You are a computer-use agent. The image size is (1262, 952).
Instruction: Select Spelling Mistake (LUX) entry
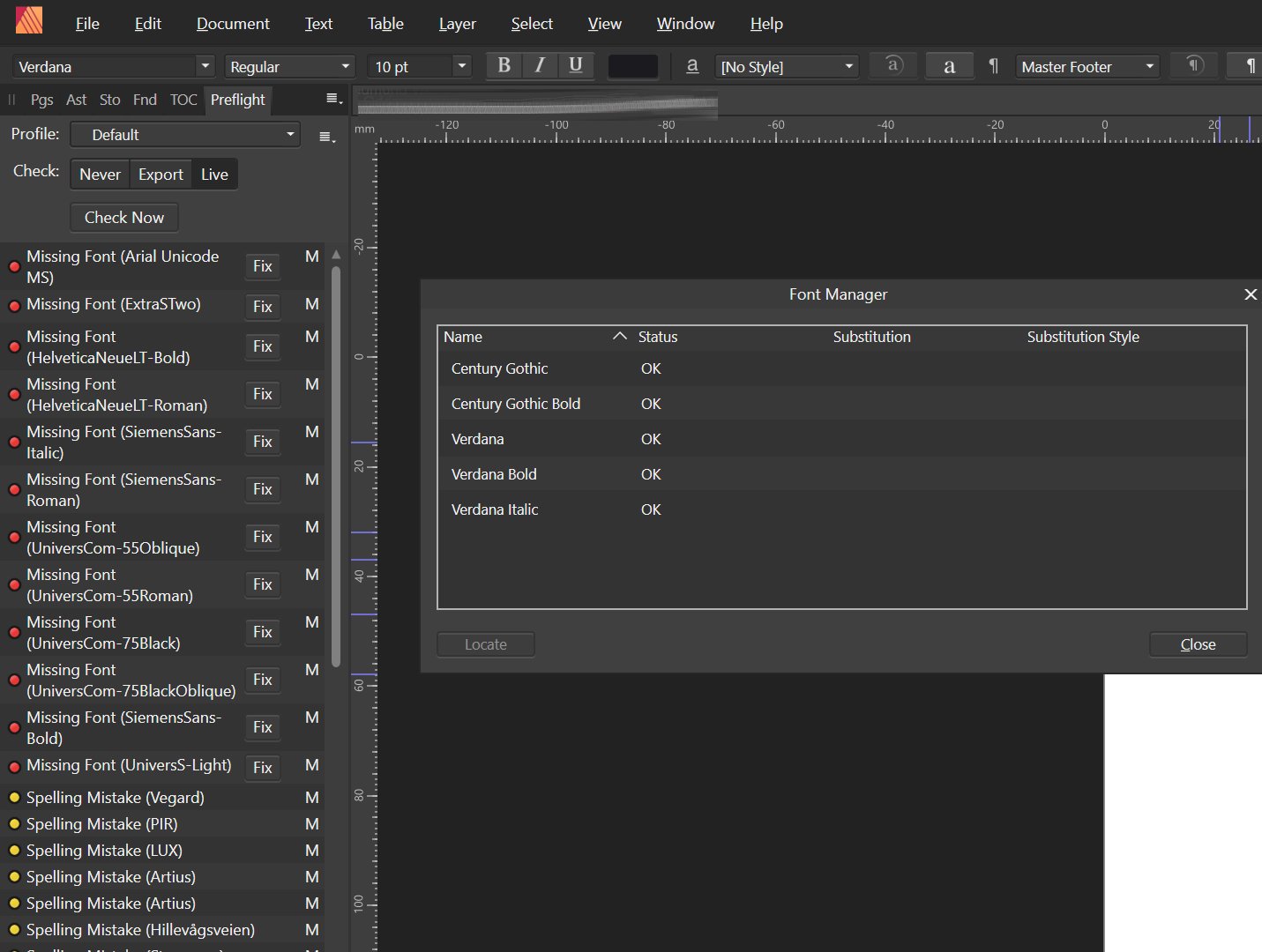[162, 851]
